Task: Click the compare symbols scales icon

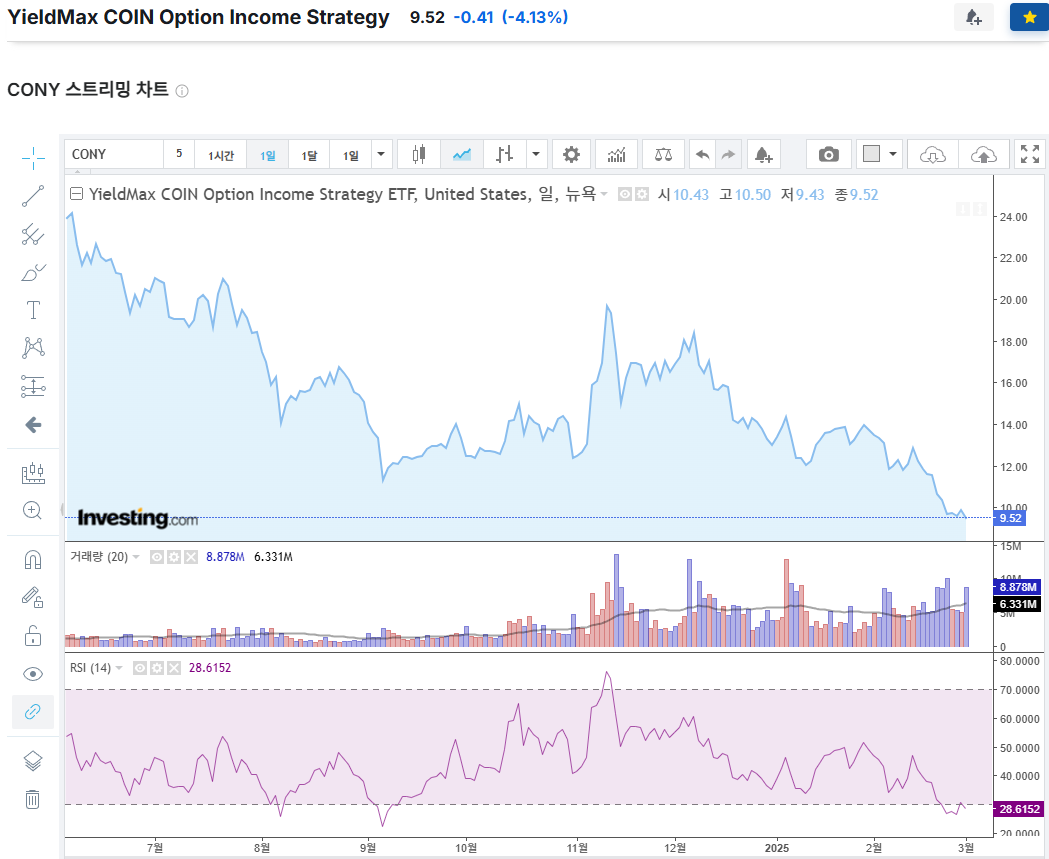Action: [x=663, y=155]
